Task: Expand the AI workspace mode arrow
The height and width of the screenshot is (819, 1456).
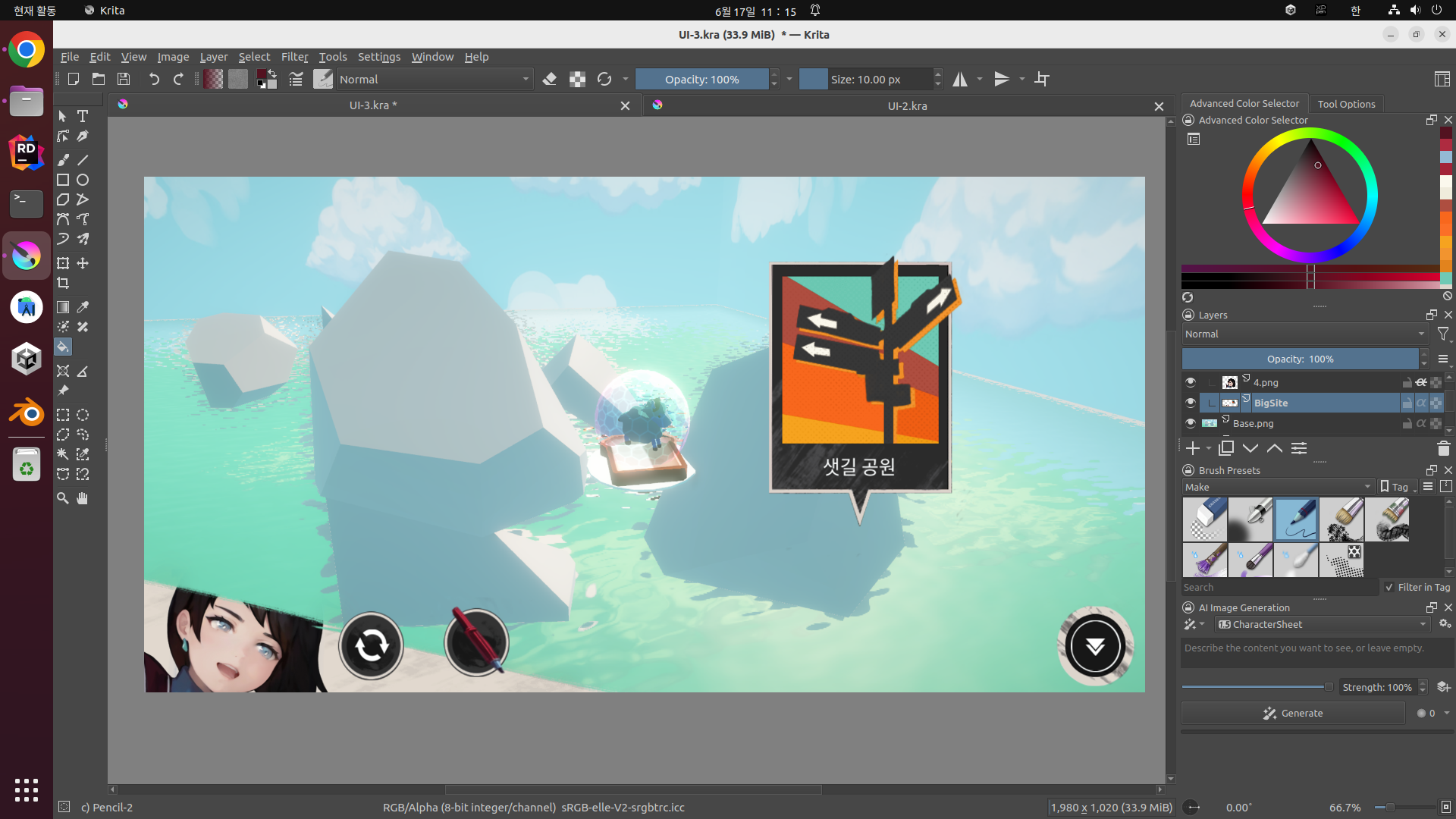Action: point(1202,624)
